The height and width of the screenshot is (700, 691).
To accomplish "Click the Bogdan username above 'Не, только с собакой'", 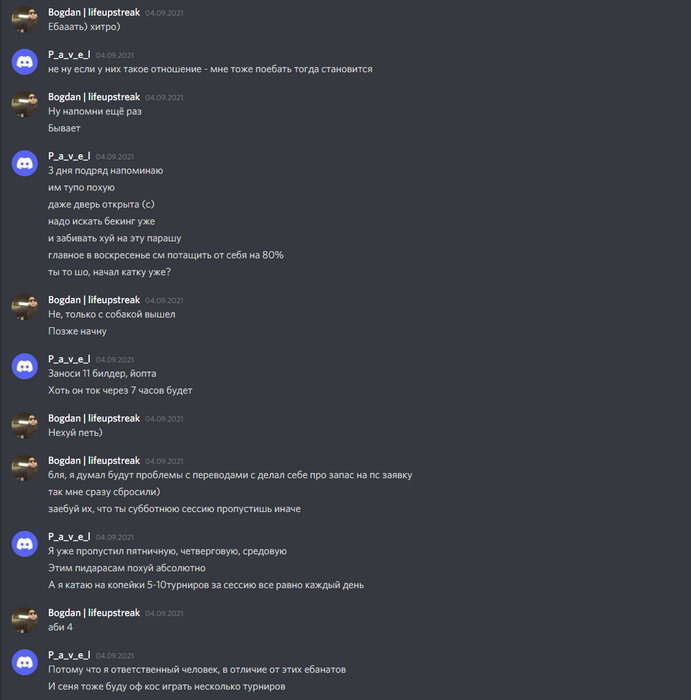I will pyautogui.click(x=94, y=300).
